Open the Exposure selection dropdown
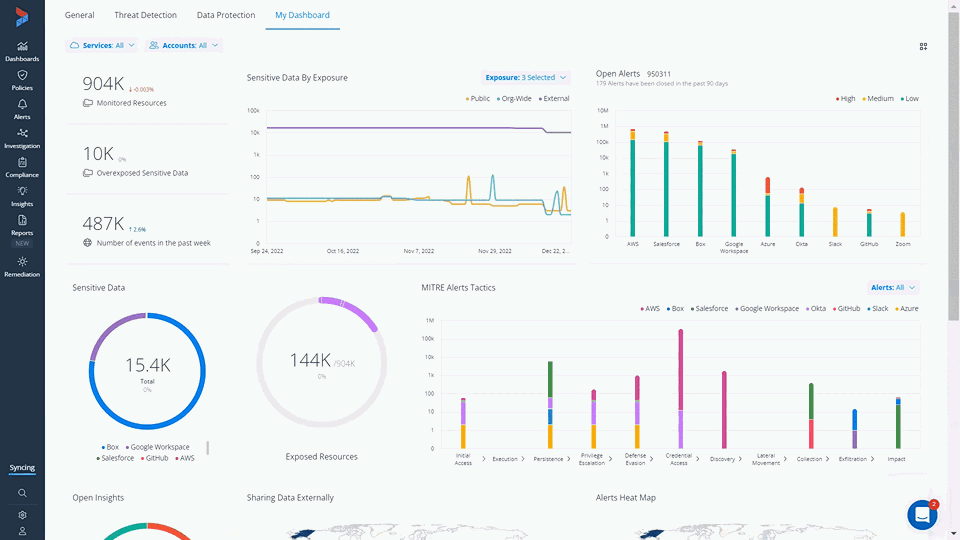This screenshot has width=960, height=540. click(526, 77)
